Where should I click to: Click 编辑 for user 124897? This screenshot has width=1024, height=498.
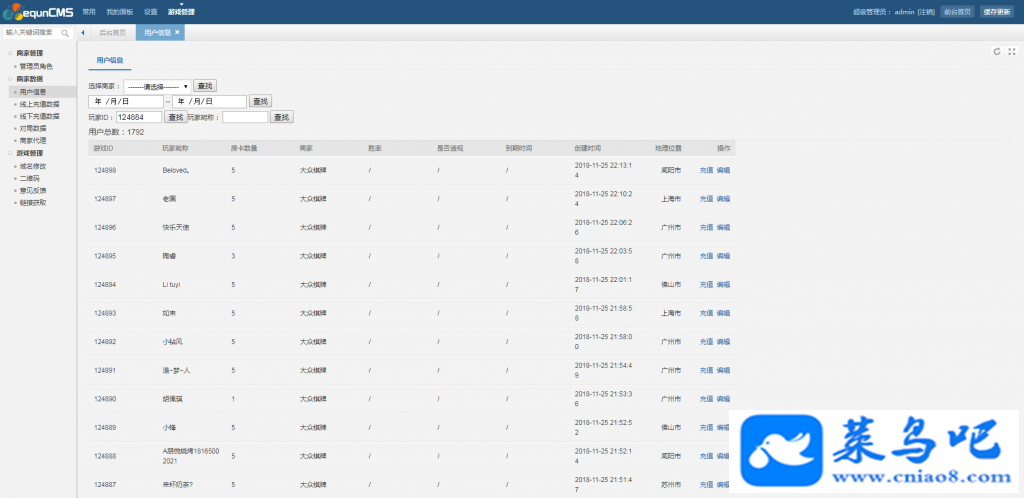click(723, 199)
